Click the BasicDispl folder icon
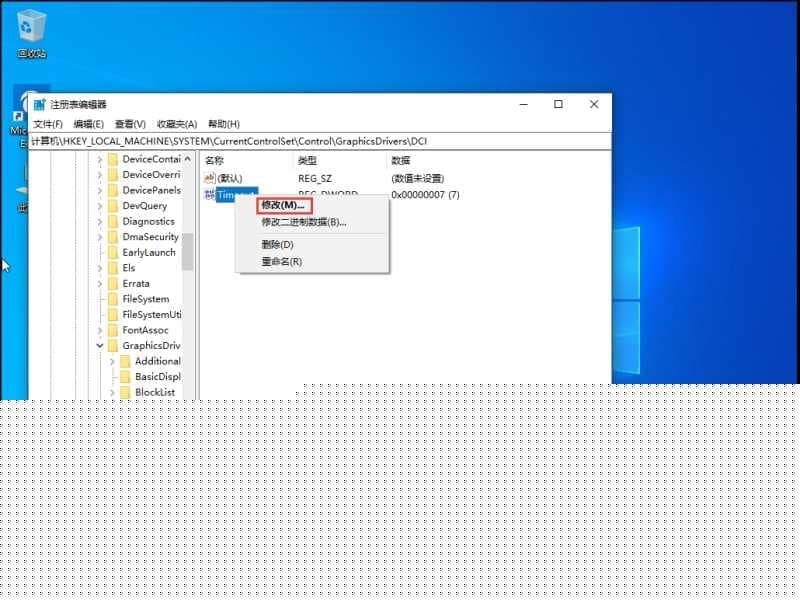This screenshot has height=600, width=800. pyautogui.click(x=126, y=377)
